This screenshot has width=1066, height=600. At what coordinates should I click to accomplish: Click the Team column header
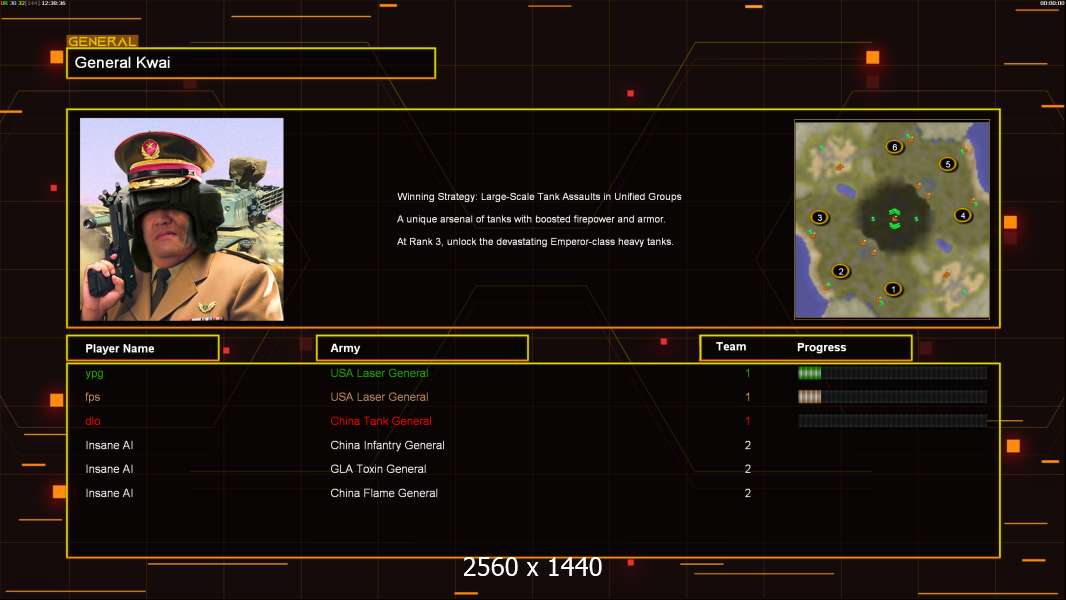pos(731,347)
